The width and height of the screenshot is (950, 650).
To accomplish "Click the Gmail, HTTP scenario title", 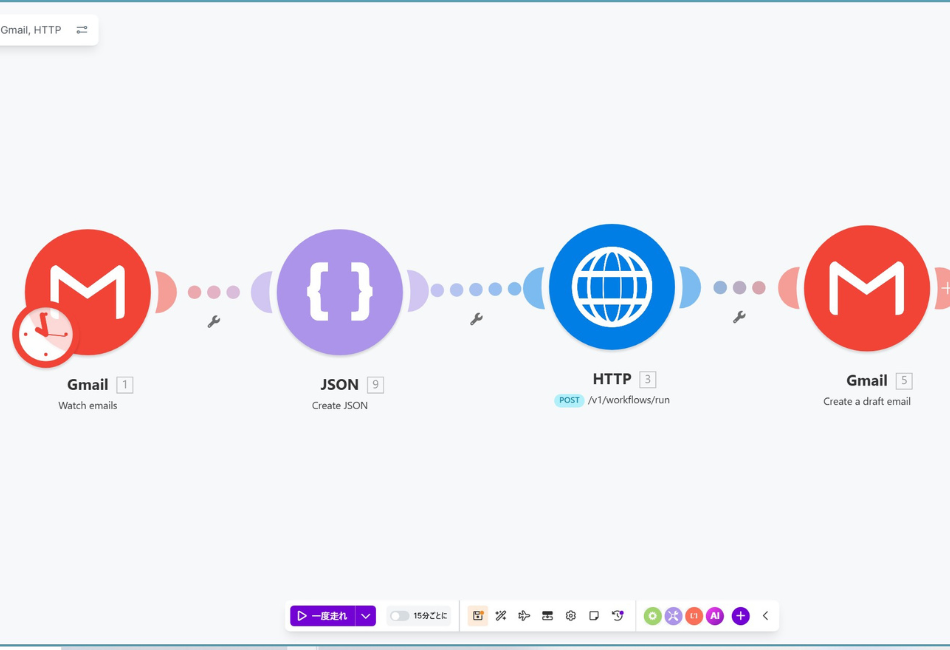I will pos(30,30).
